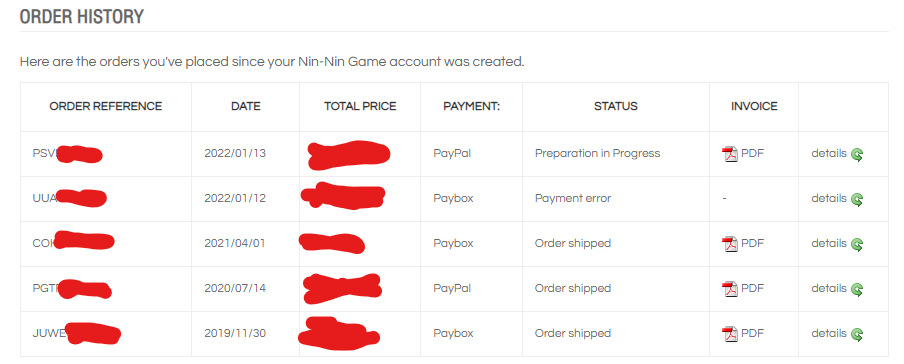Screen dimensions: 904x364
Task: Click green arrow icon for 2020/07/14 order
Action: 857,290
